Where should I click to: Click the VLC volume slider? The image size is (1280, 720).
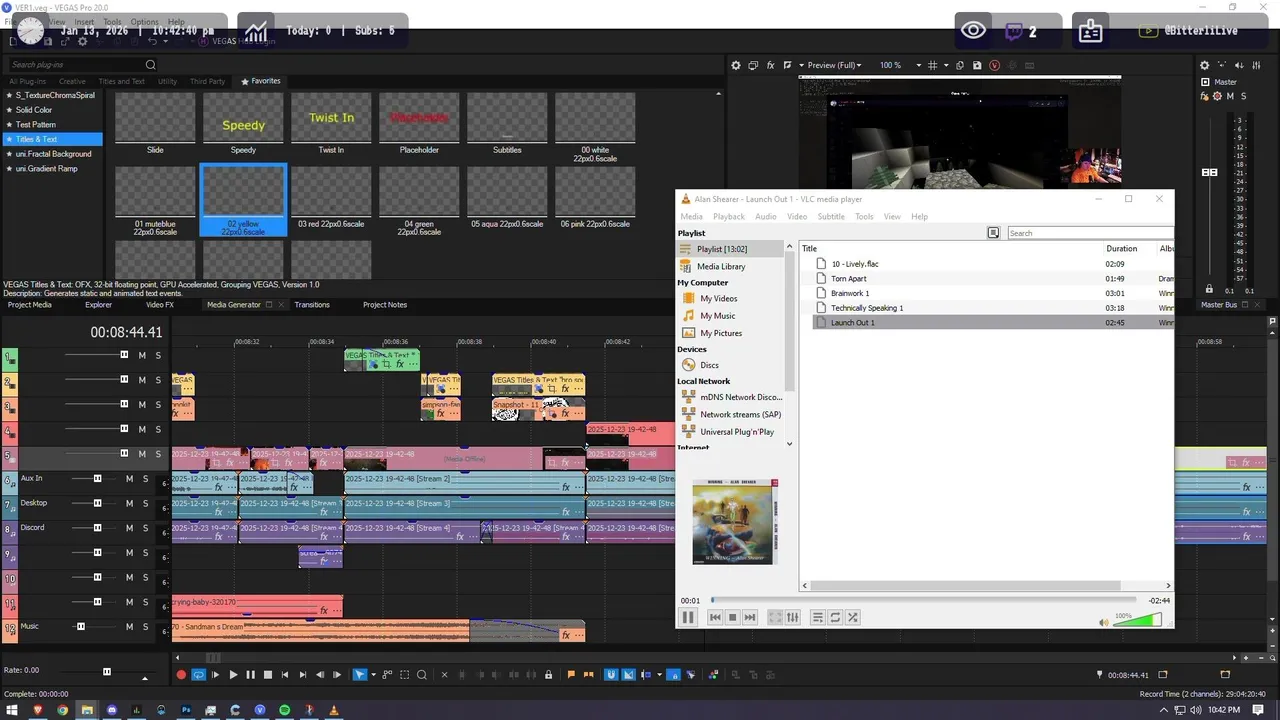point(1137,620)
